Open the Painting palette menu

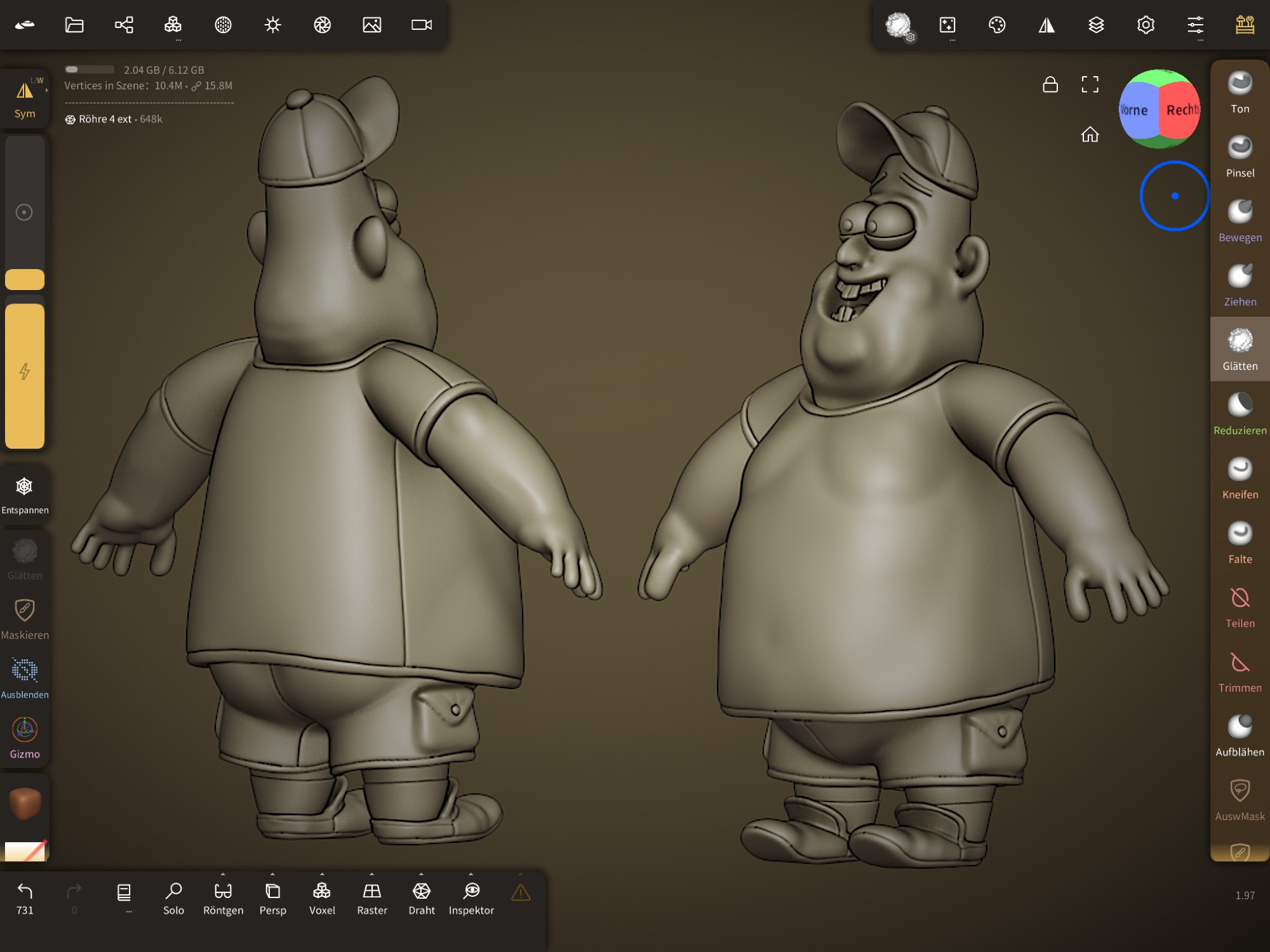point(997,25)
